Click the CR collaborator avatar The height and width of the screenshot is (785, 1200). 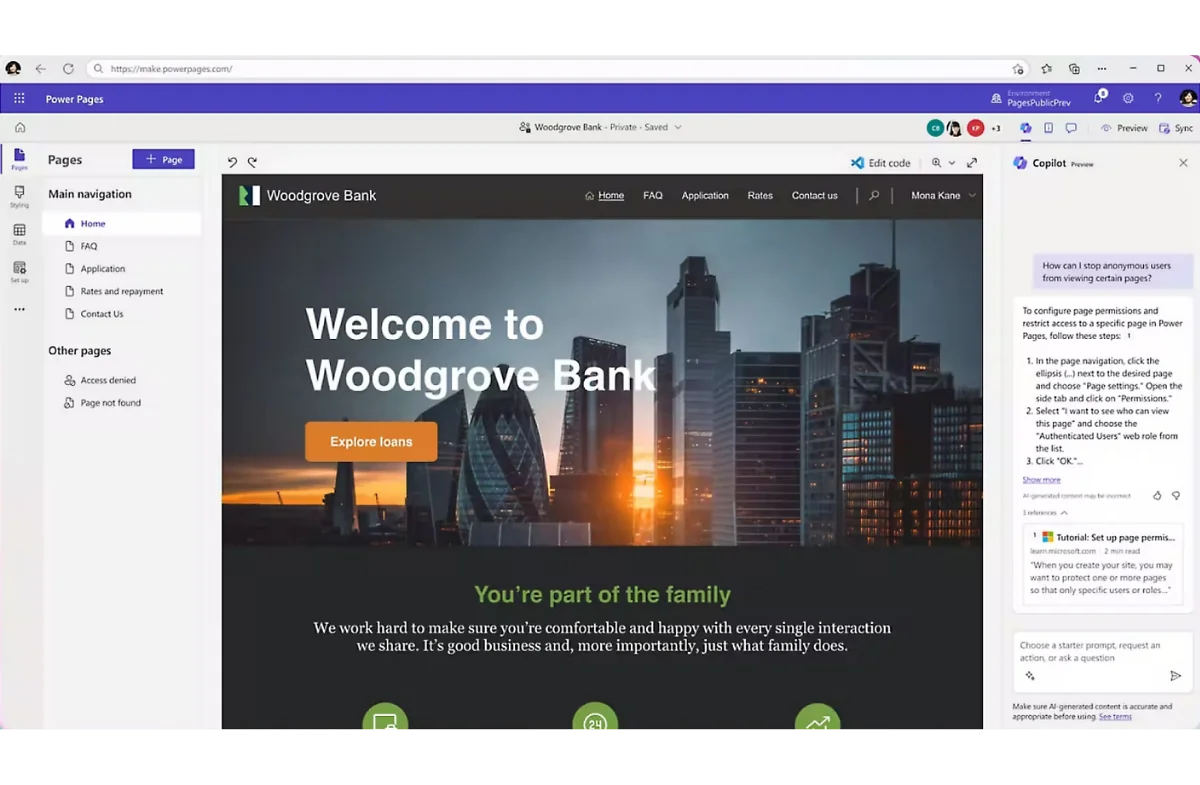(935, 128)
